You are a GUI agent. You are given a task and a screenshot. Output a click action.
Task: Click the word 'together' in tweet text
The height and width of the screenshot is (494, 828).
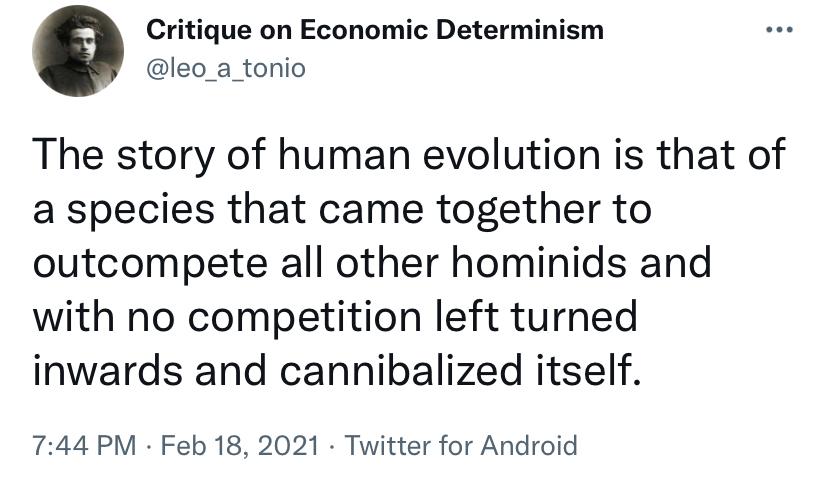(x=519, y=211)
